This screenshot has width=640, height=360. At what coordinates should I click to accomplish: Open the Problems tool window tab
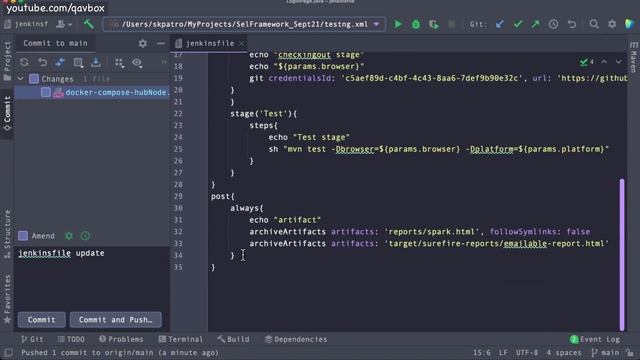pos(121,339)
